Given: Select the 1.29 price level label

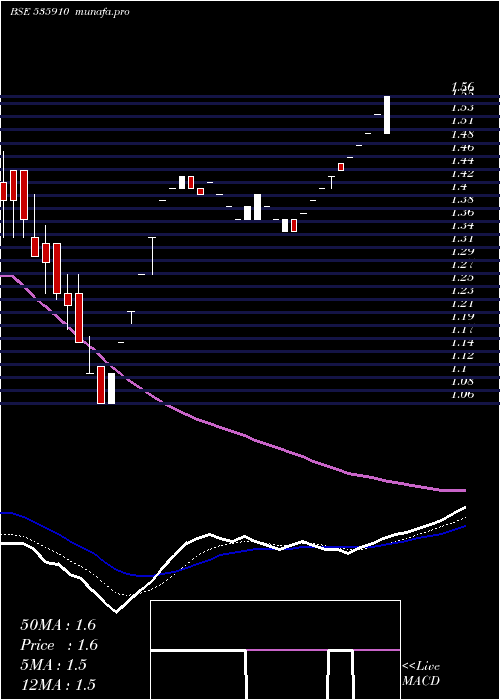Looking at the screenshot, I should point(462,251).
